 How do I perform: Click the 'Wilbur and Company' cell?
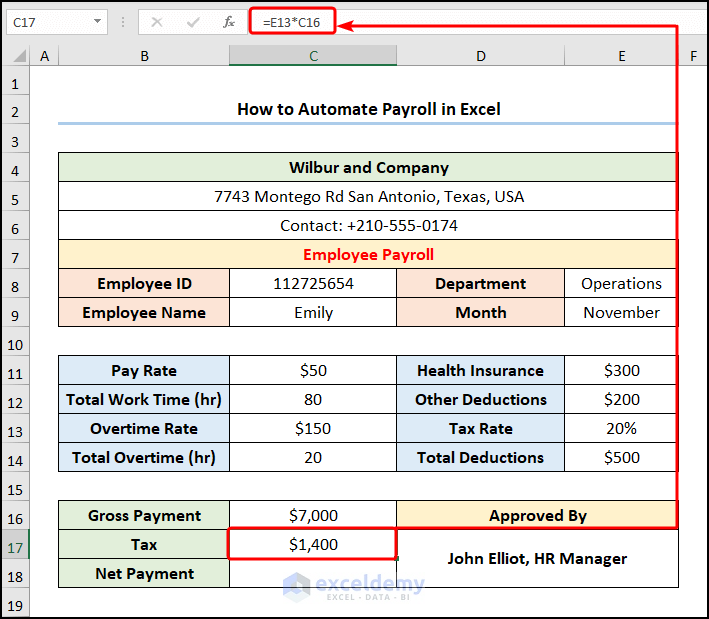(368, 167)
